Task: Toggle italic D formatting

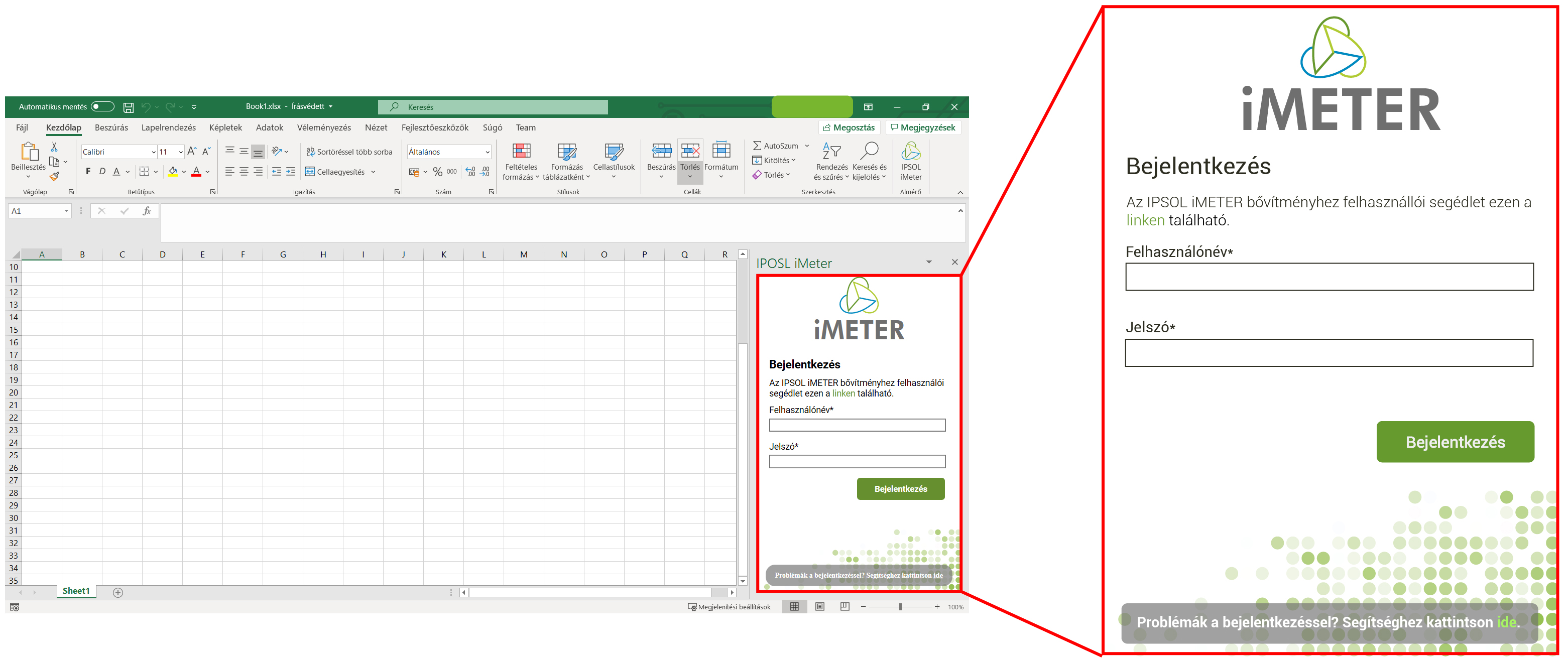Action: (102, 172)
